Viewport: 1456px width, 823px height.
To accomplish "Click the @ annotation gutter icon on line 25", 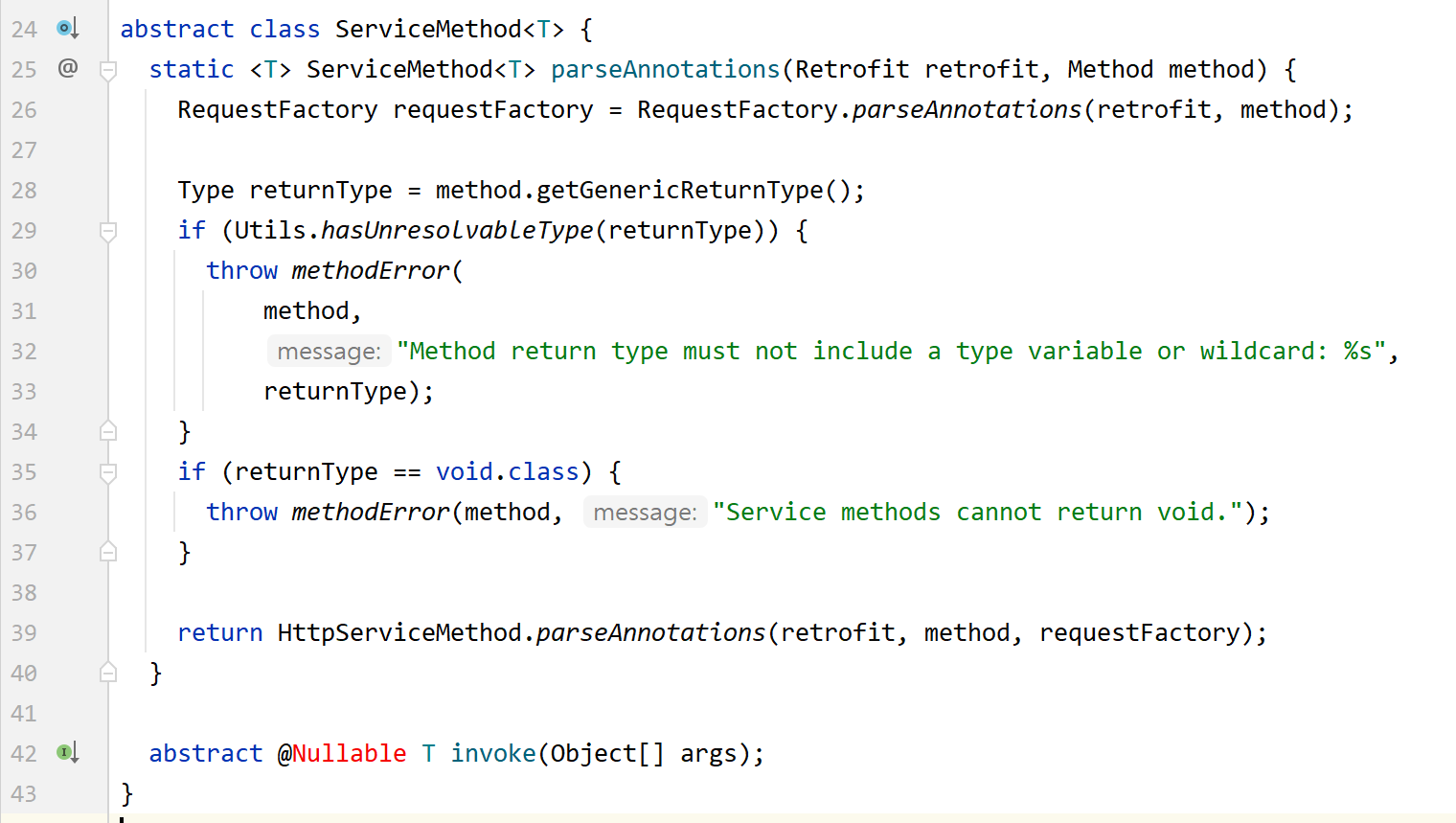I will pos(68,68).
